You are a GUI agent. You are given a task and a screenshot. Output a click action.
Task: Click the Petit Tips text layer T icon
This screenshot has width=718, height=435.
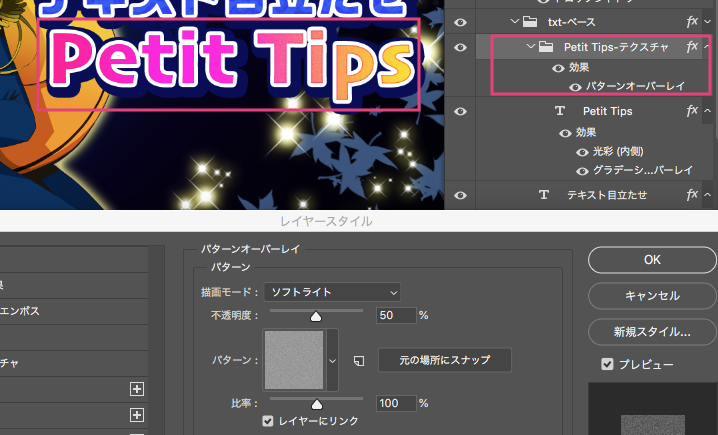pyautogui.click(x=560, y=111)
